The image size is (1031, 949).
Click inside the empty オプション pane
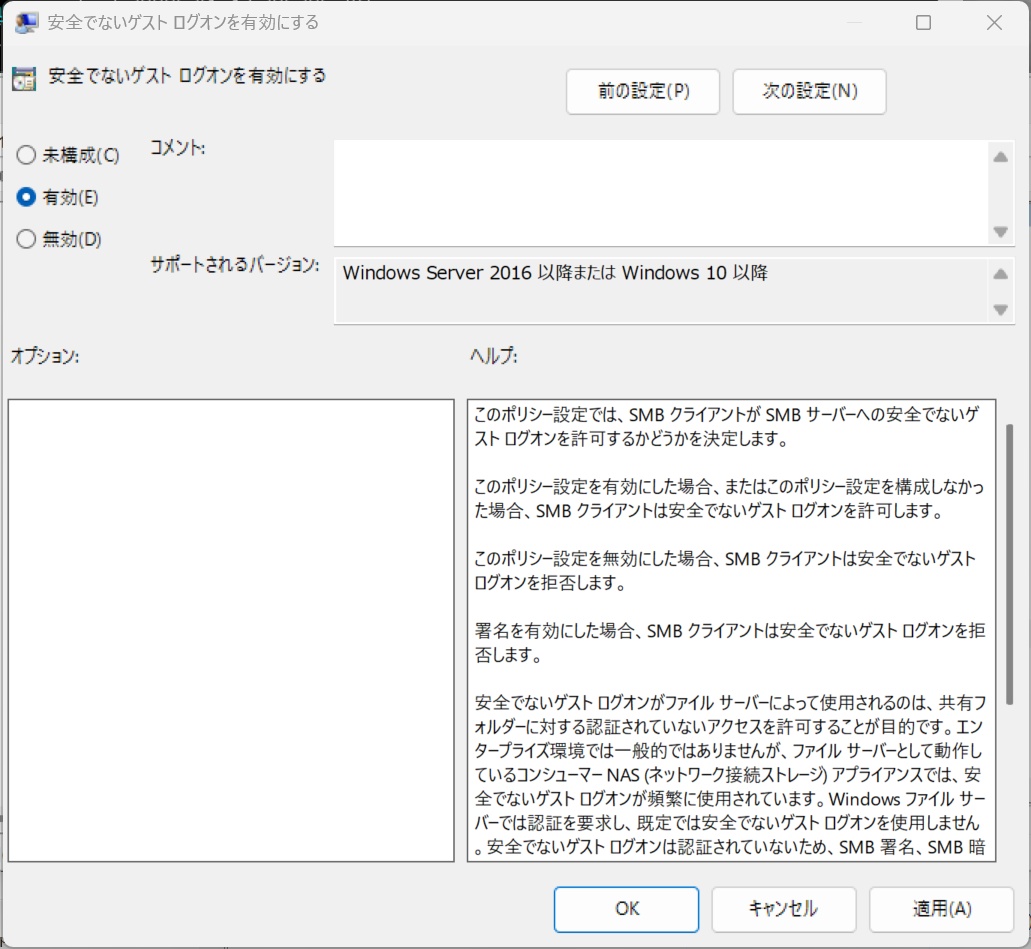click(x=231, y=630)
